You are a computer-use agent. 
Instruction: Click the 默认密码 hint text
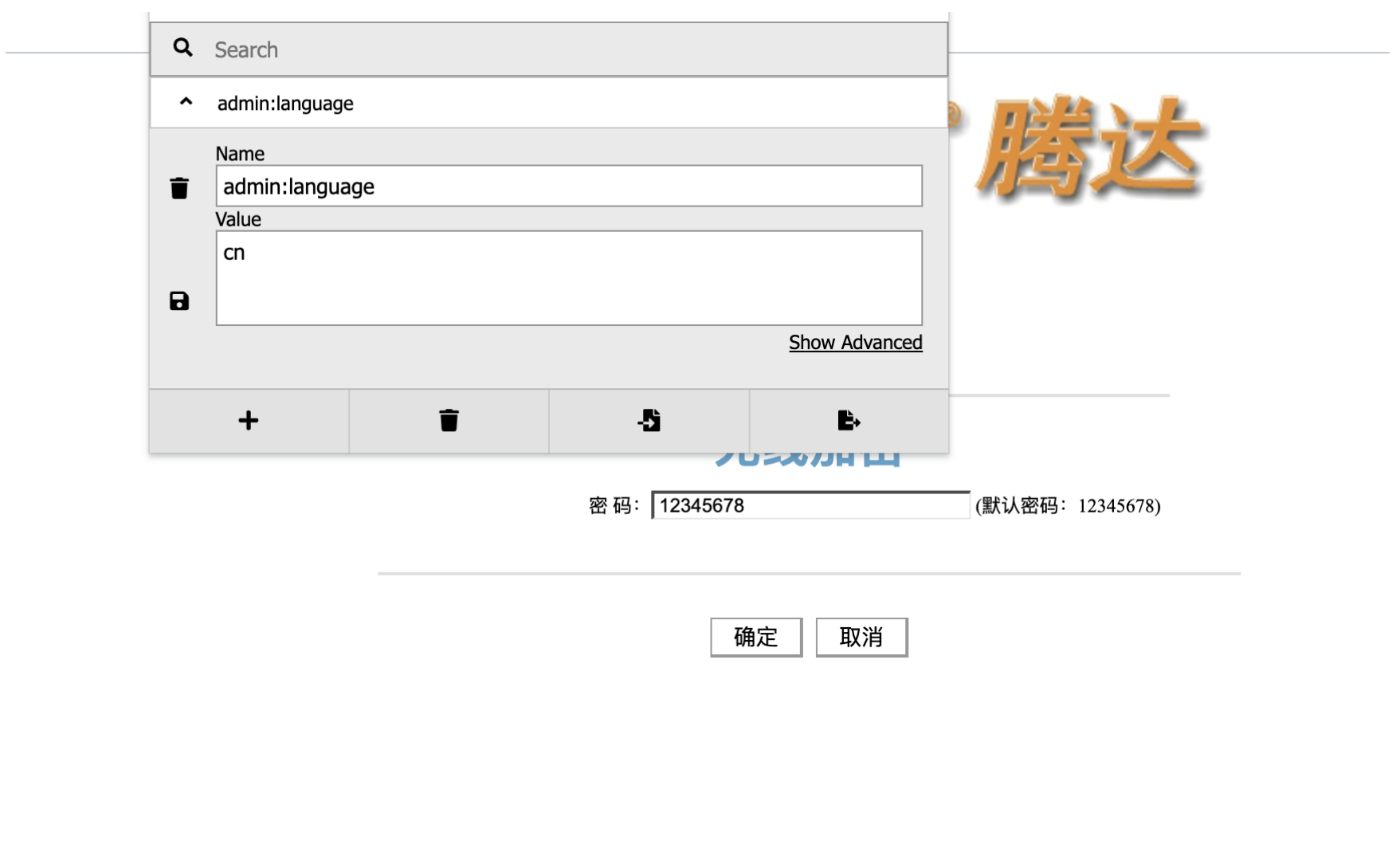pyautogui.click(x=1068, y=506)
